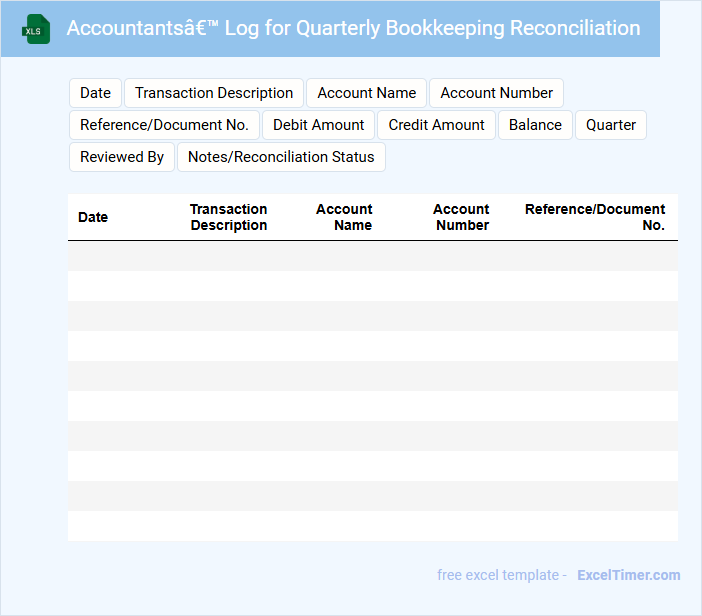Click the Reviewed By tag

122,157
